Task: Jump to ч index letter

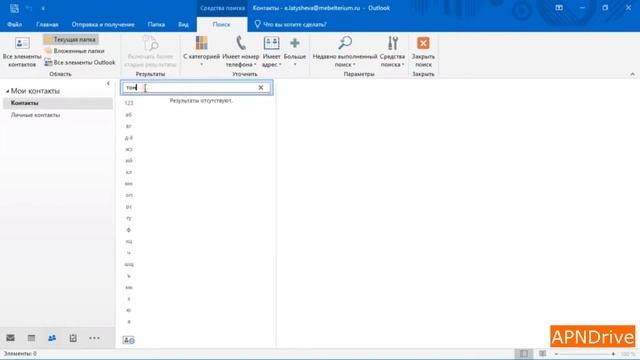Action: click(x=129, y=253)
